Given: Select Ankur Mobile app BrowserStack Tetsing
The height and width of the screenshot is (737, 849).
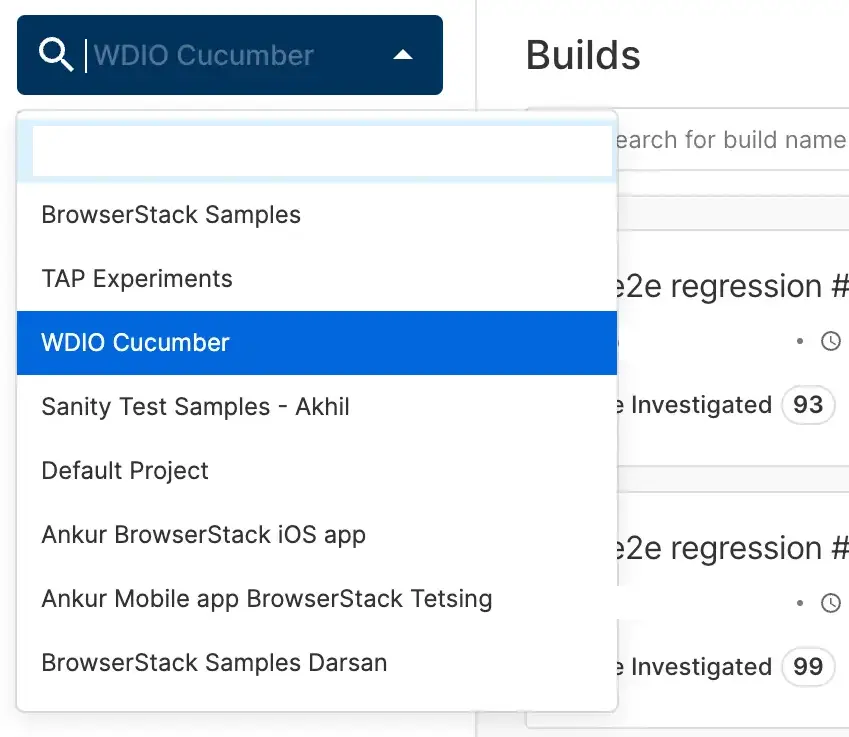Looking at the screenshot, I should (x=267, y=599).
